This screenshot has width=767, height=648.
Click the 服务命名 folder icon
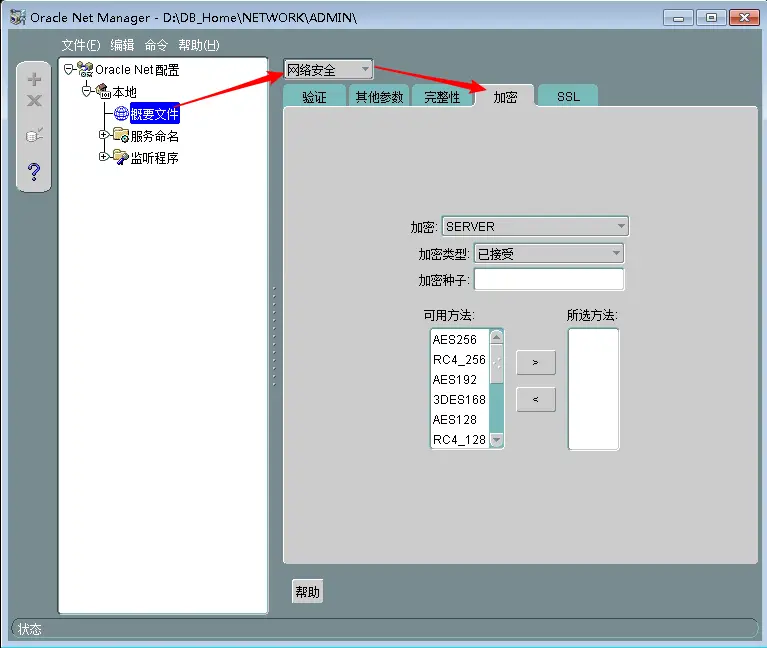tap(121, 135)
